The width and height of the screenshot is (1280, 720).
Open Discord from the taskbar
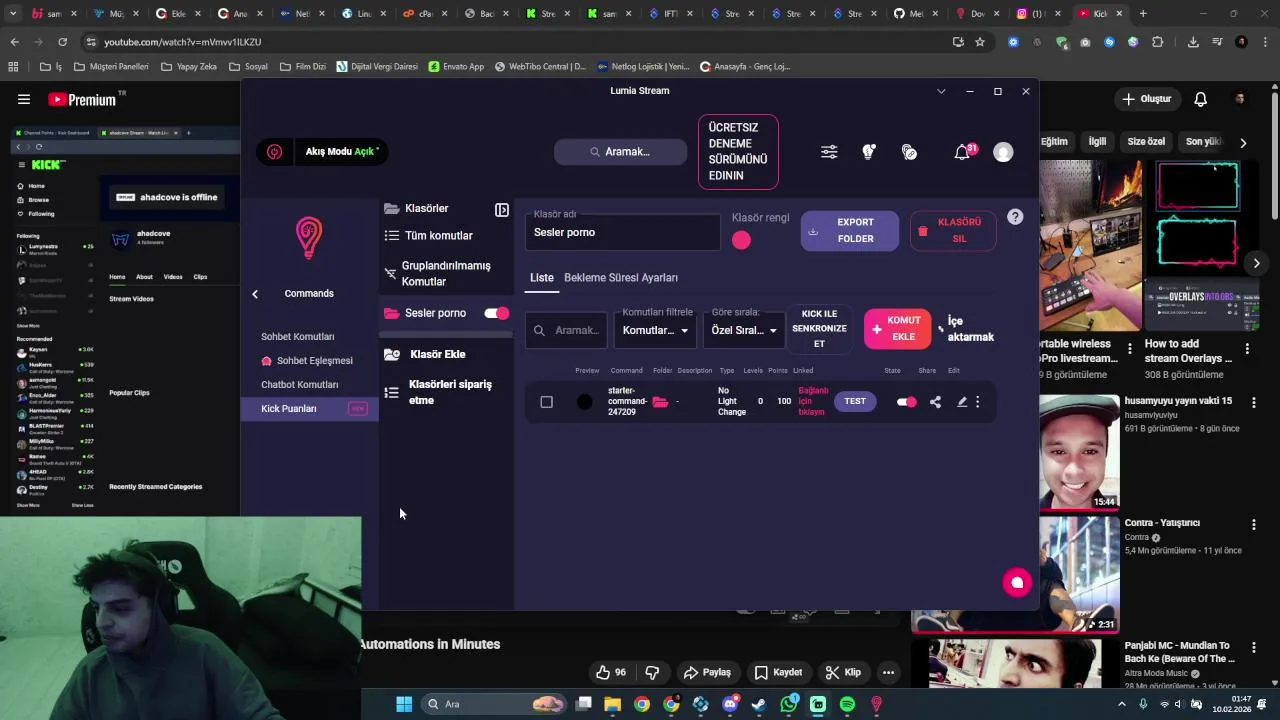coord(730,704)
